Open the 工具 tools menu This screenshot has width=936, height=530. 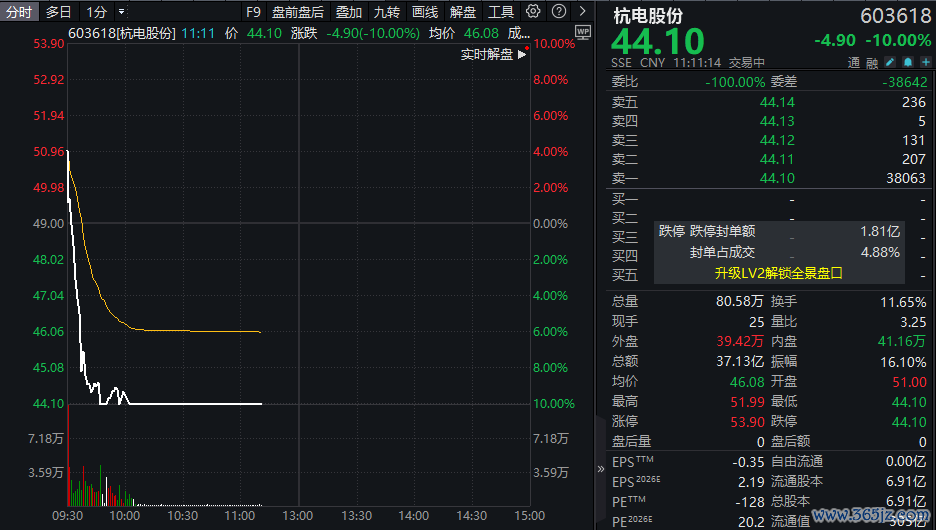[x=501, y=11]
